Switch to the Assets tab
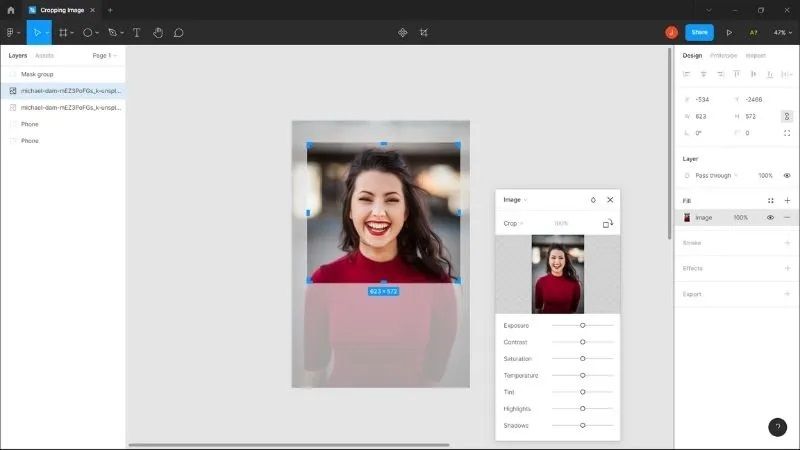Screen dimensions: 800x450 point(45,56)
